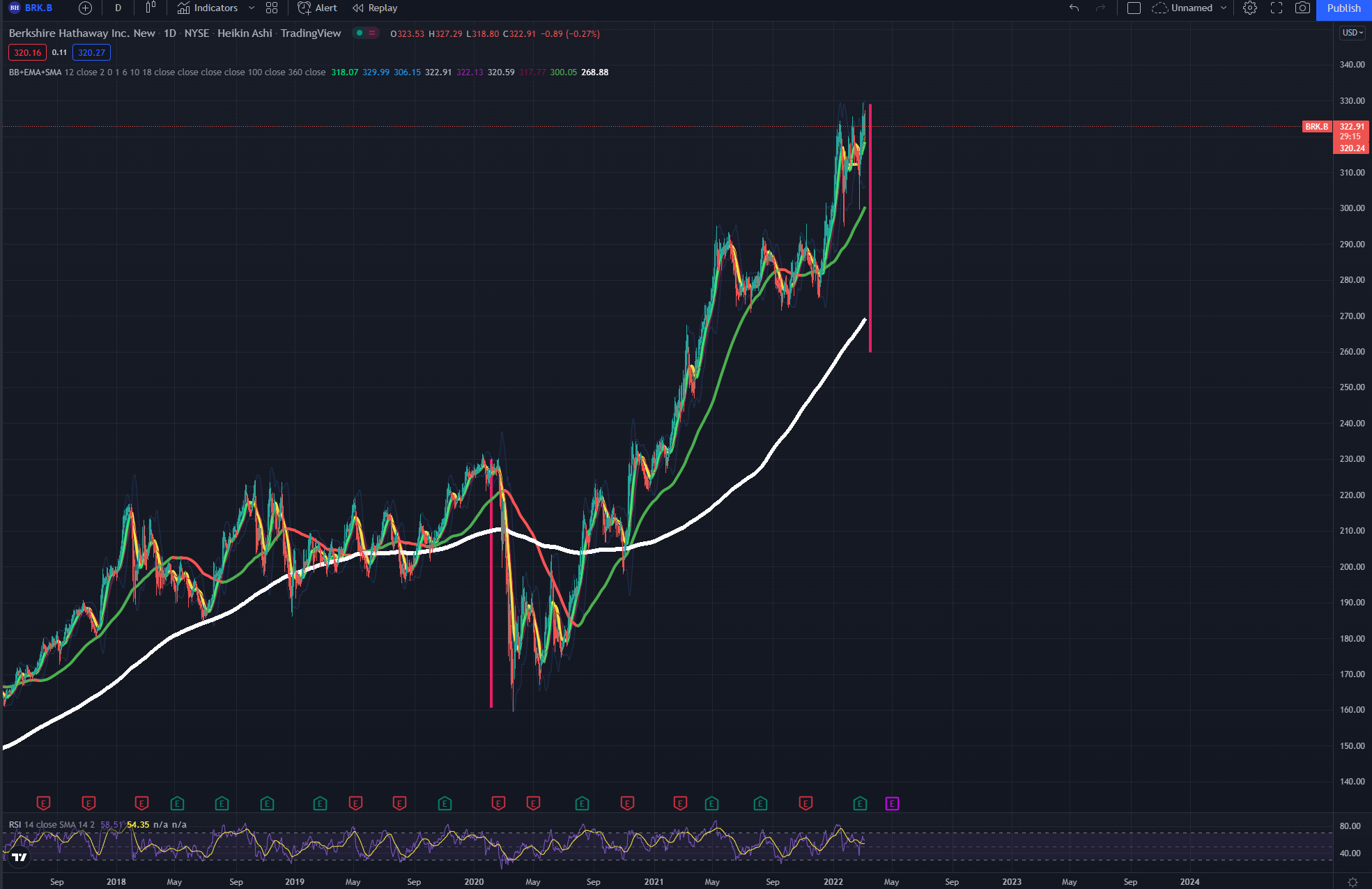This screenshot has width=1372, height=889.
Task: Open the indicator templates grid icon
Action: (272, 8)
